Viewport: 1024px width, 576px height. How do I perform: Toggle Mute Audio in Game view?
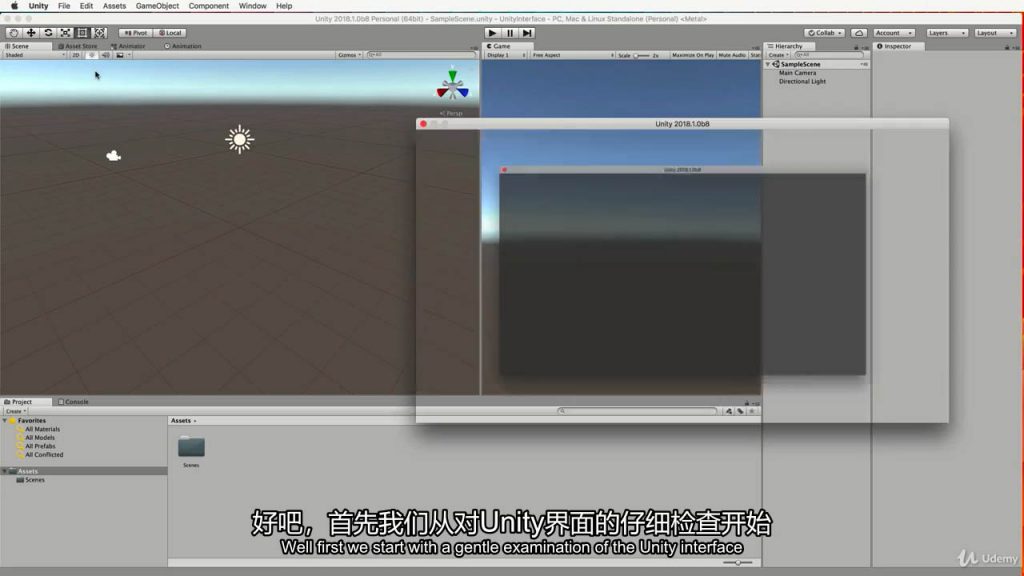pos(732,56)
